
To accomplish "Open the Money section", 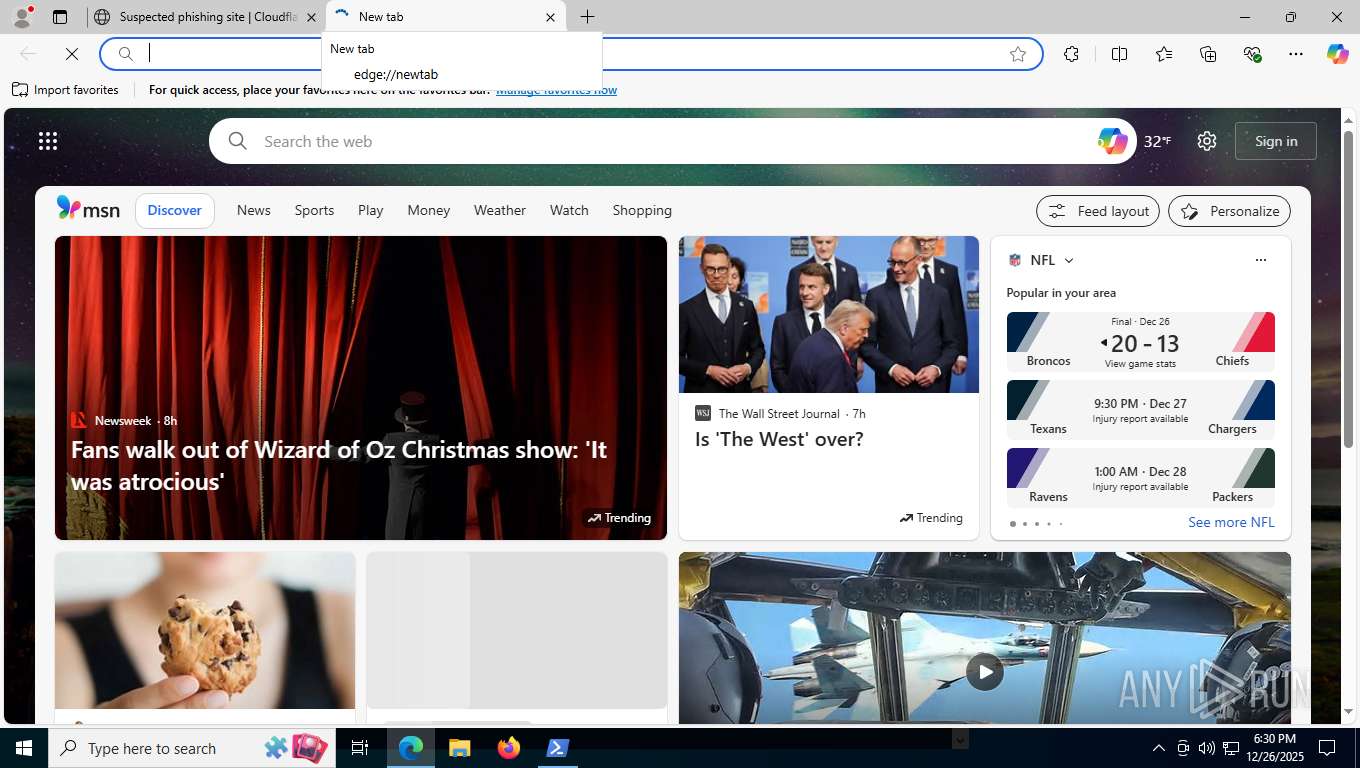I will [429, 210].
